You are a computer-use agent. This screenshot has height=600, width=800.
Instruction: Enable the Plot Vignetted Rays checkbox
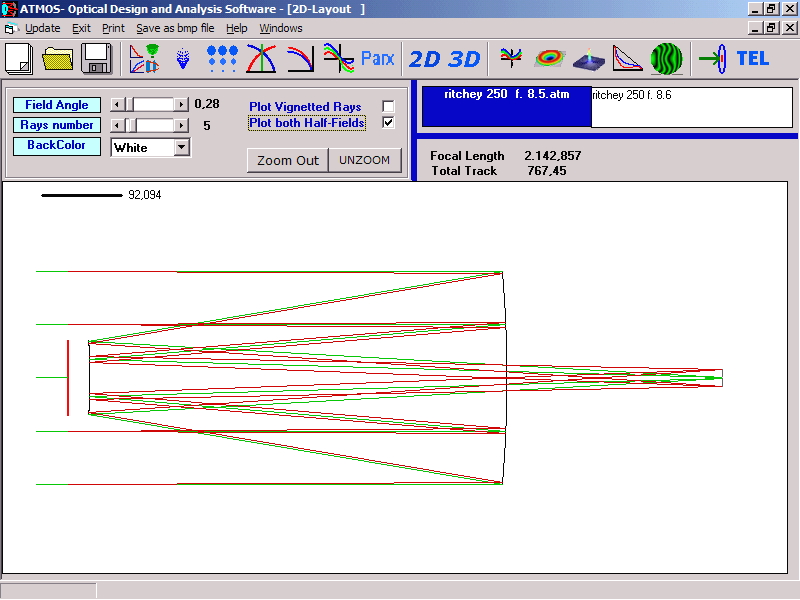[388, 107]
